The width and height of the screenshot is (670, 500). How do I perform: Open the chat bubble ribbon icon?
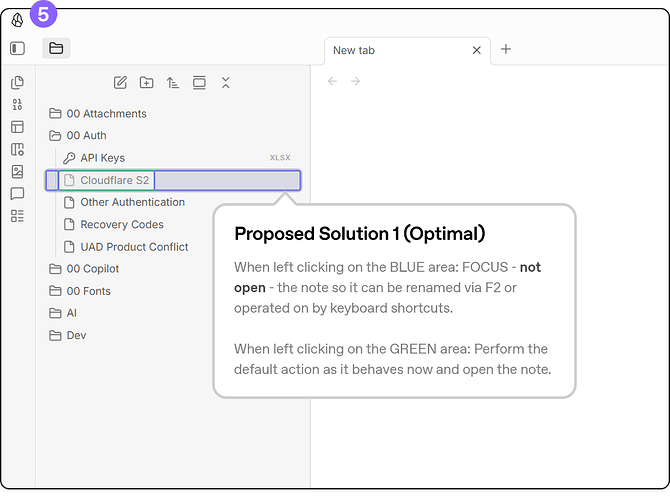(17, 193)
